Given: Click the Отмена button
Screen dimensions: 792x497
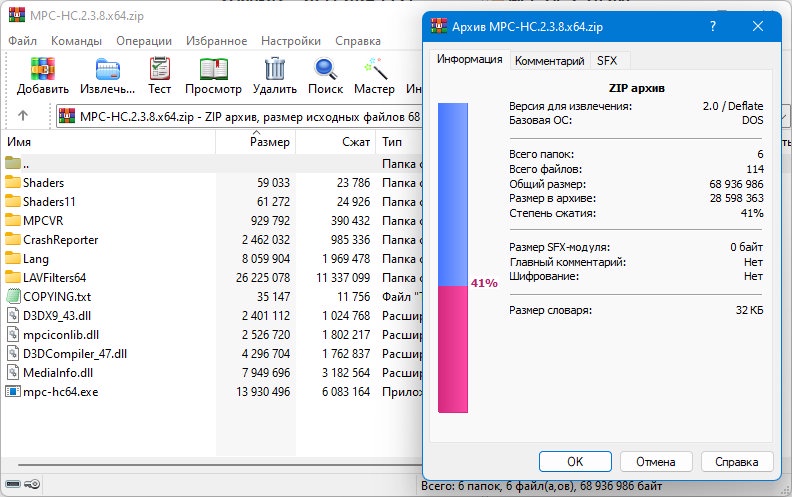Looking at the screenshot, I should click(x=656, y=462).
